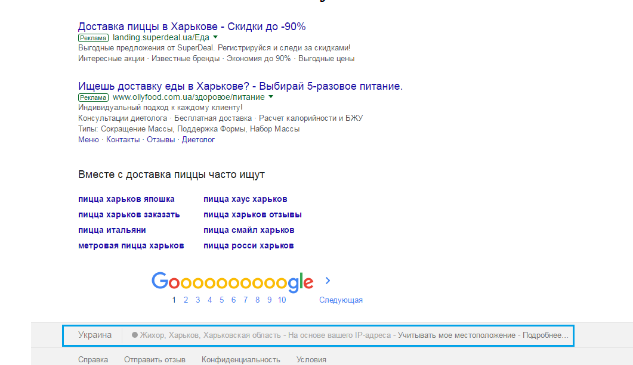Go to results page 5
Viewport: 633px width, 365px height.
coord(222,300)
